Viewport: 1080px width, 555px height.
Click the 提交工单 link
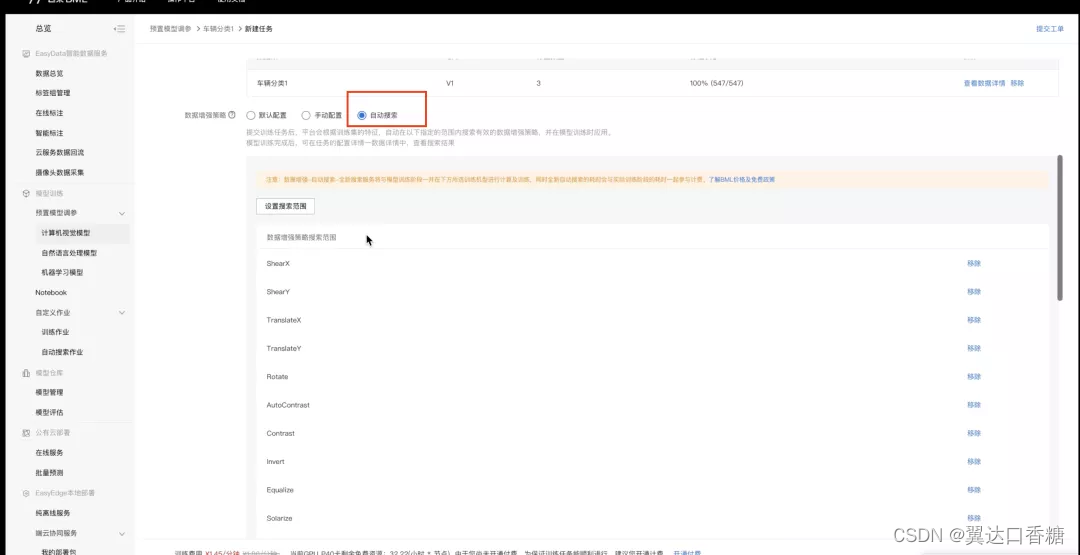(x=1050, y=29)
